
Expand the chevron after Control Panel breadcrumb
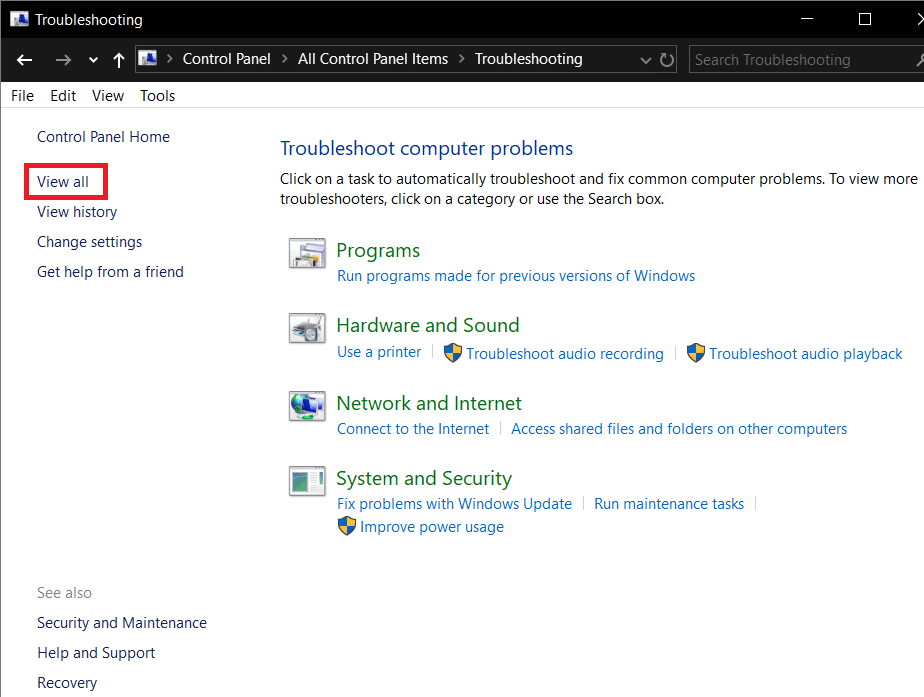(x=284, y=59)
